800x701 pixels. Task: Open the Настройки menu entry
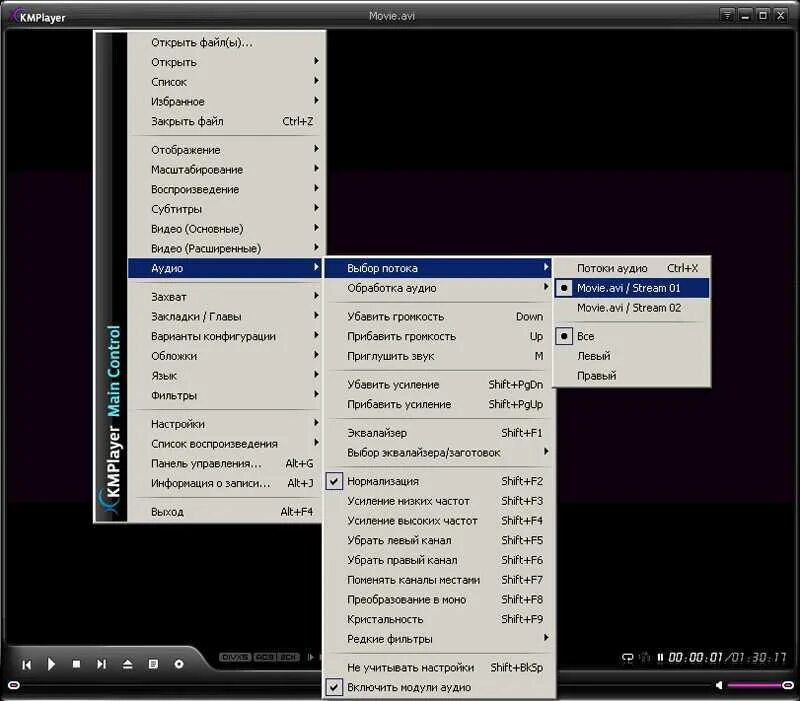pyautogui.click(x=224, y=424)
